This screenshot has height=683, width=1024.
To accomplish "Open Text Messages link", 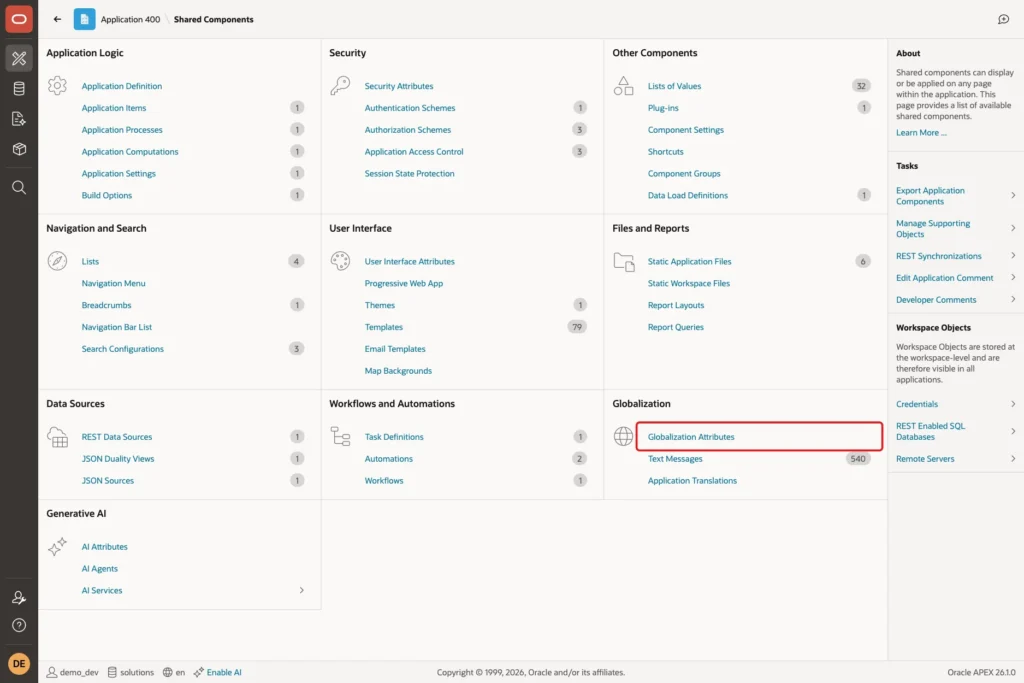I will pos(675,459).
